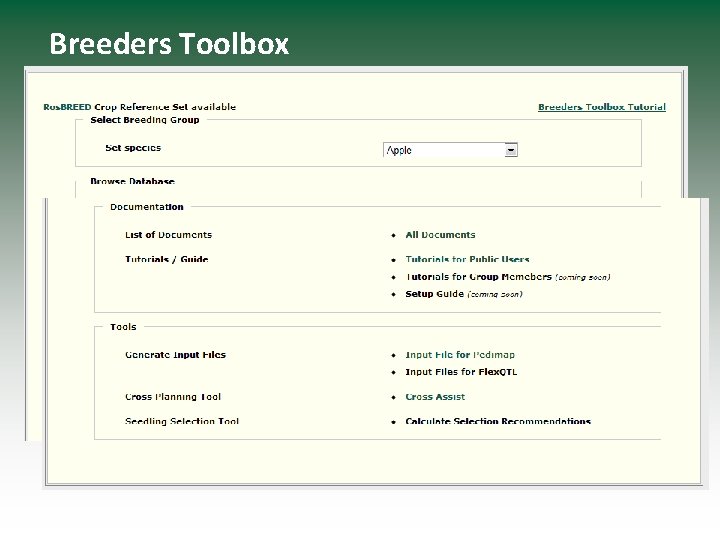Click the Documentation section heading
This screenshot has width=720, height=540.
[x=146, y=207]
